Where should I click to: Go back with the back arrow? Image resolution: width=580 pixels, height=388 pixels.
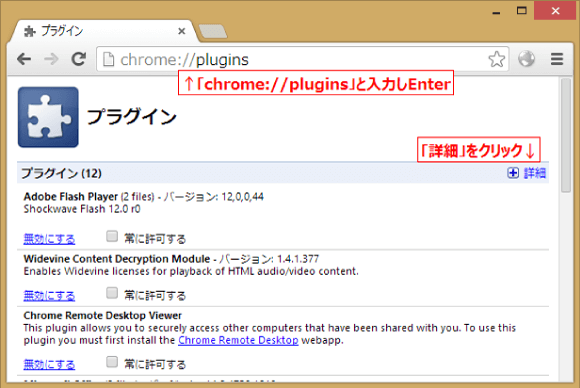pyautogui.click(x=24, y=59)
